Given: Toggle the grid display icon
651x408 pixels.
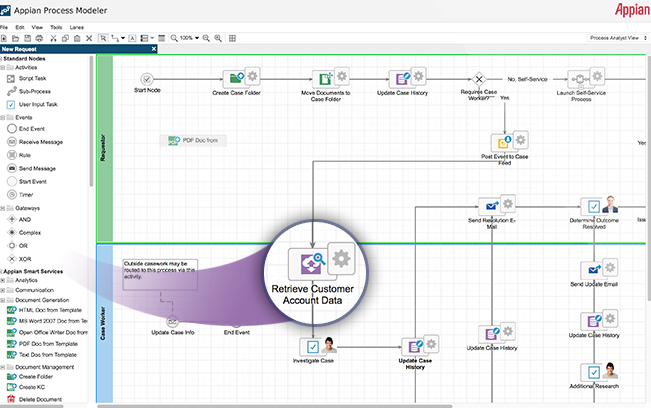Looking at the screenshot, I should pos(232,38).
